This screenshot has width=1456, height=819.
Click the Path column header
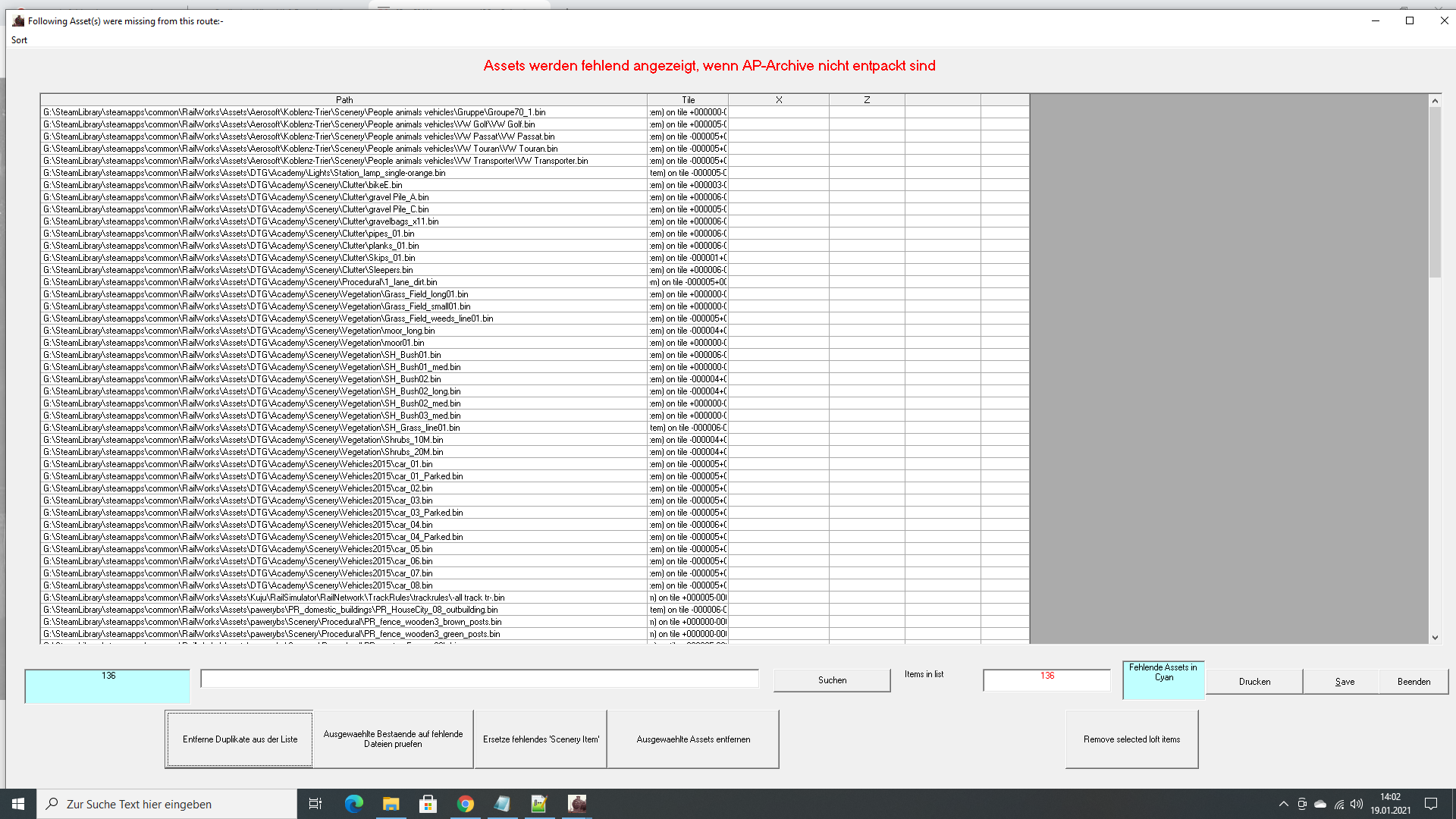[x=344, y=100]
